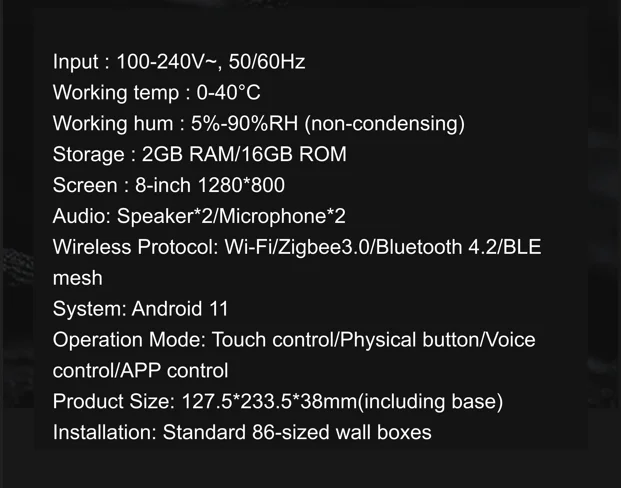Click the System Android 11 line
This screenshot has height=488, width=621.
(141, 309)
